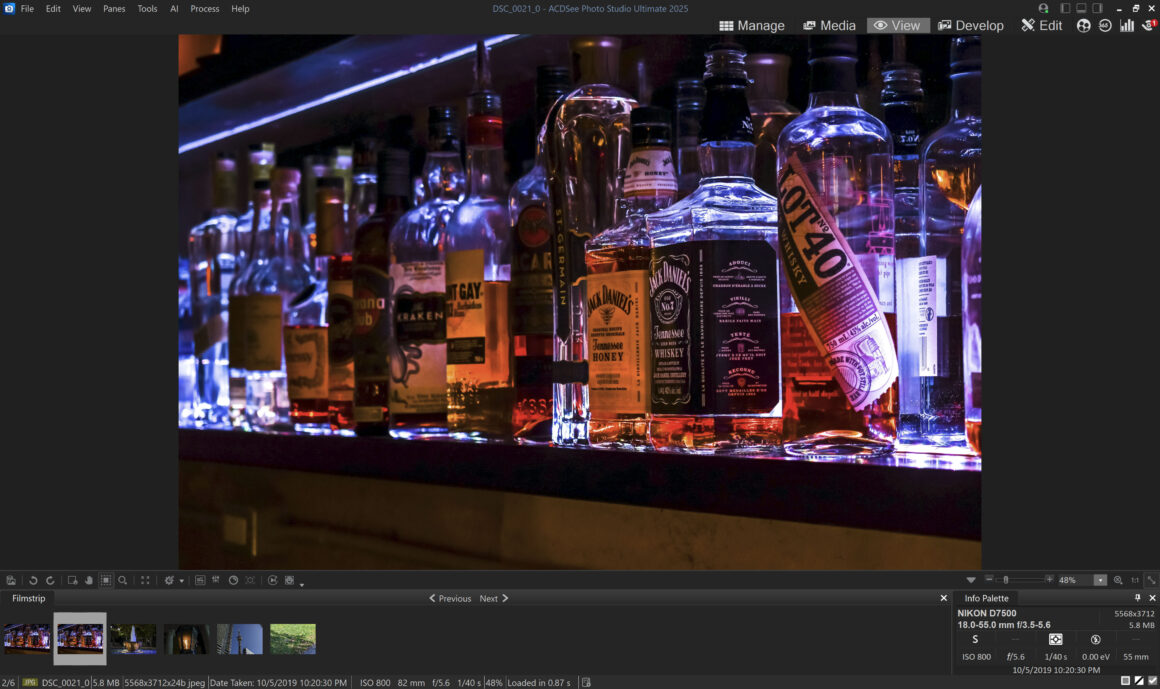The width and height of the screenshot is (1160, 689).
Task: Open the gear icon's dropdown arrow
Action: point(181,582)
